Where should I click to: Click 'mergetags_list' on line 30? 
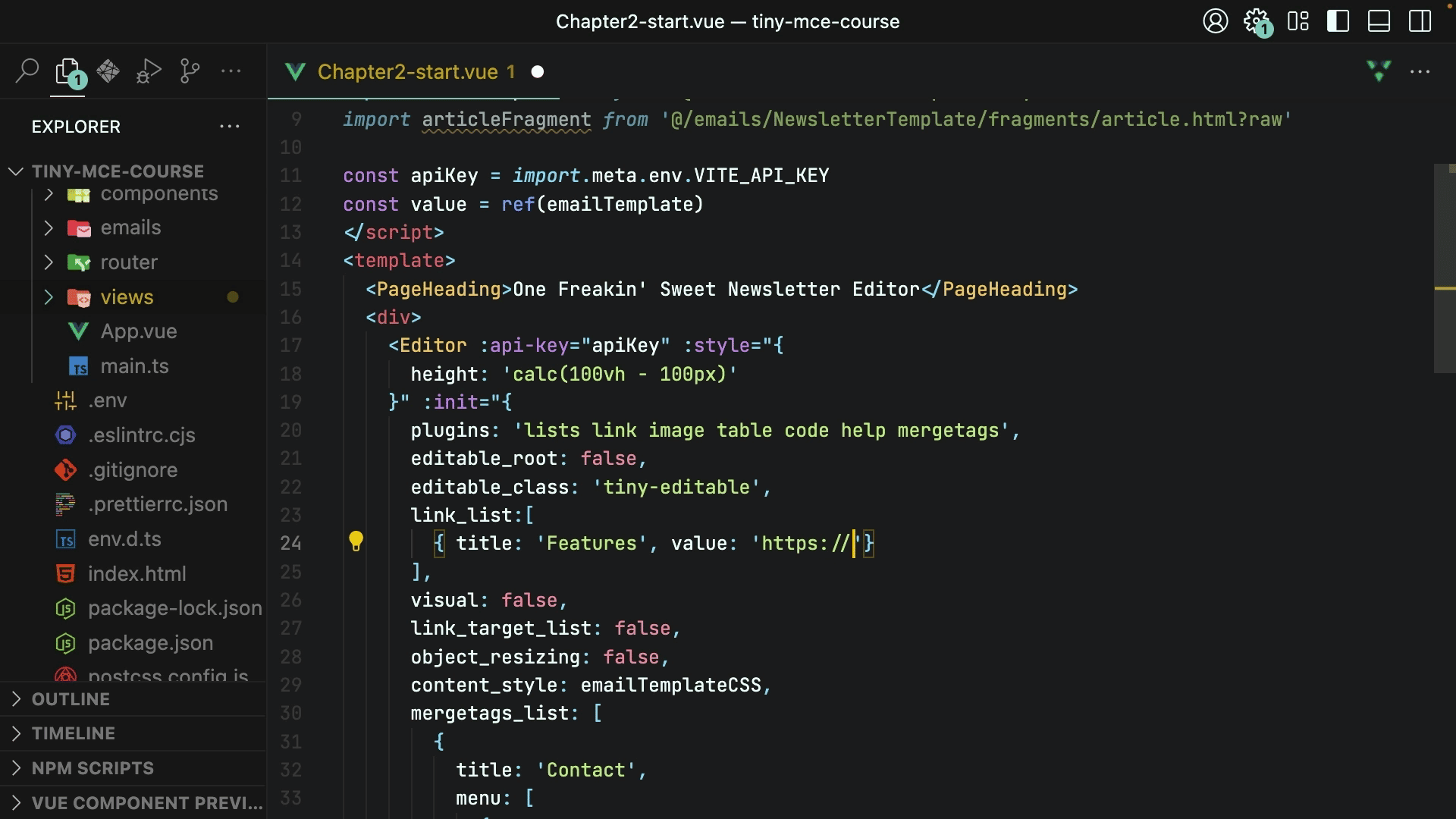[489, 714]
